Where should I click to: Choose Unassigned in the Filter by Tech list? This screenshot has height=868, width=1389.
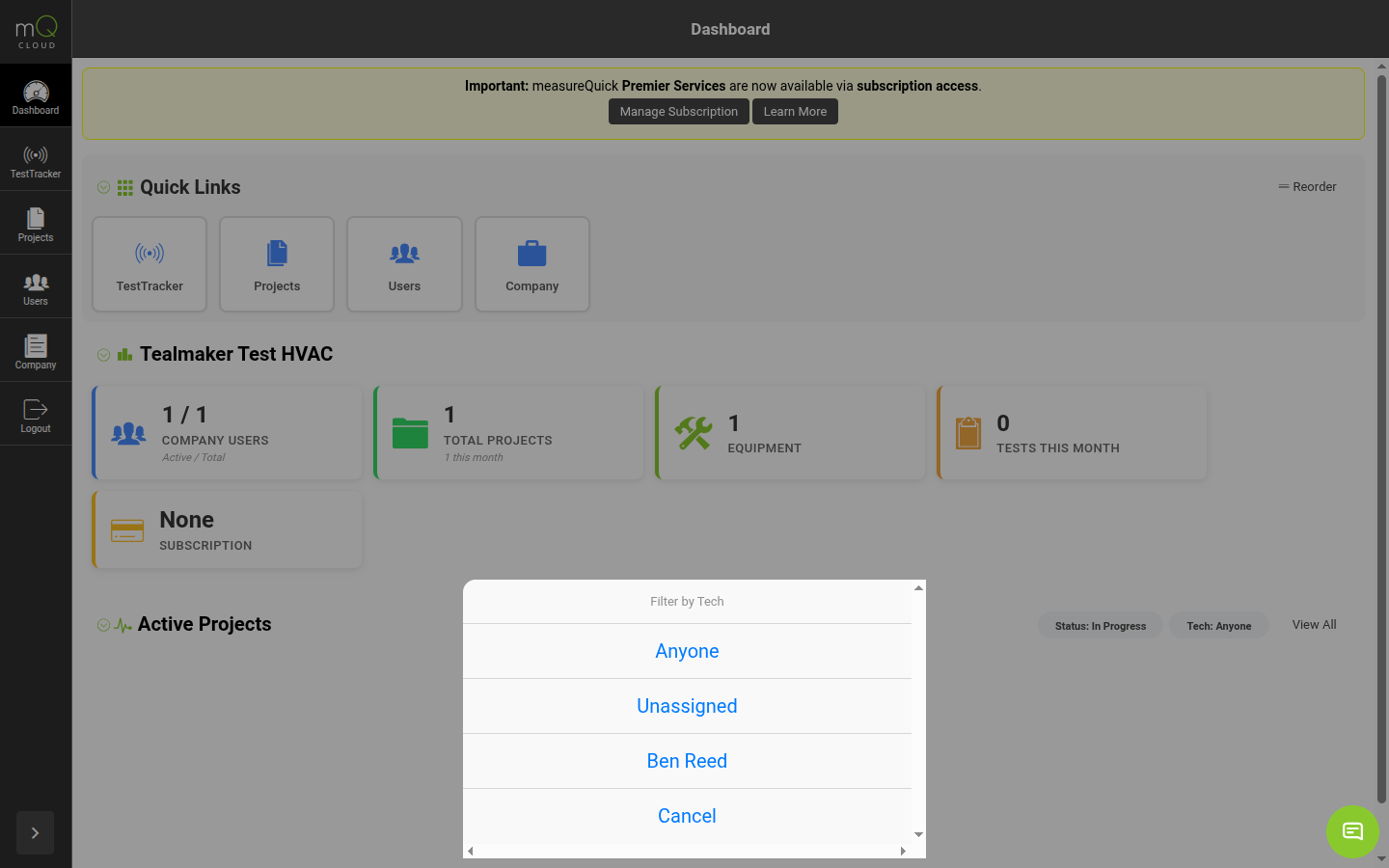point(687,706)
